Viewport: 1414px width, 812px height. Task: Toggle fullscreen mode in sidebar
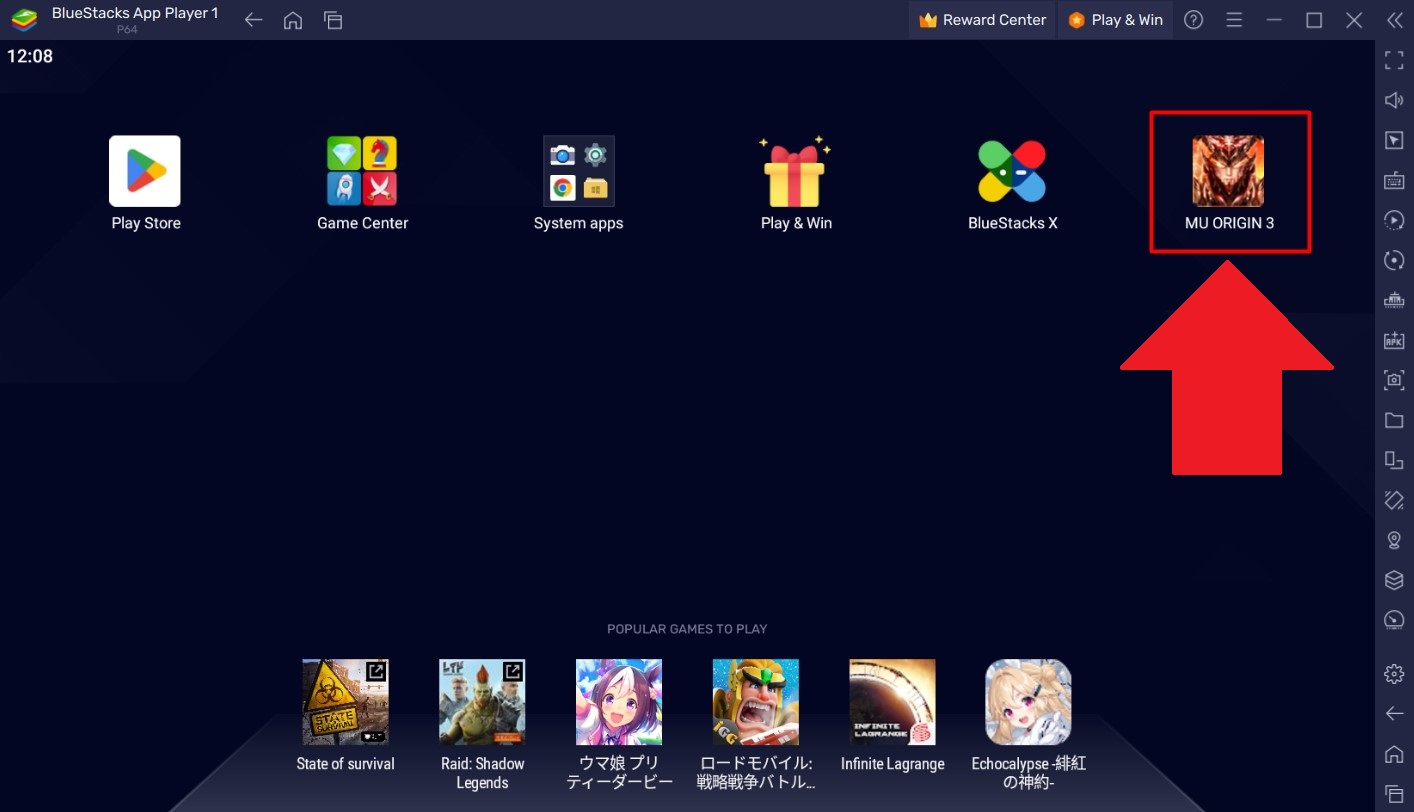click(x=1394, y=60)
